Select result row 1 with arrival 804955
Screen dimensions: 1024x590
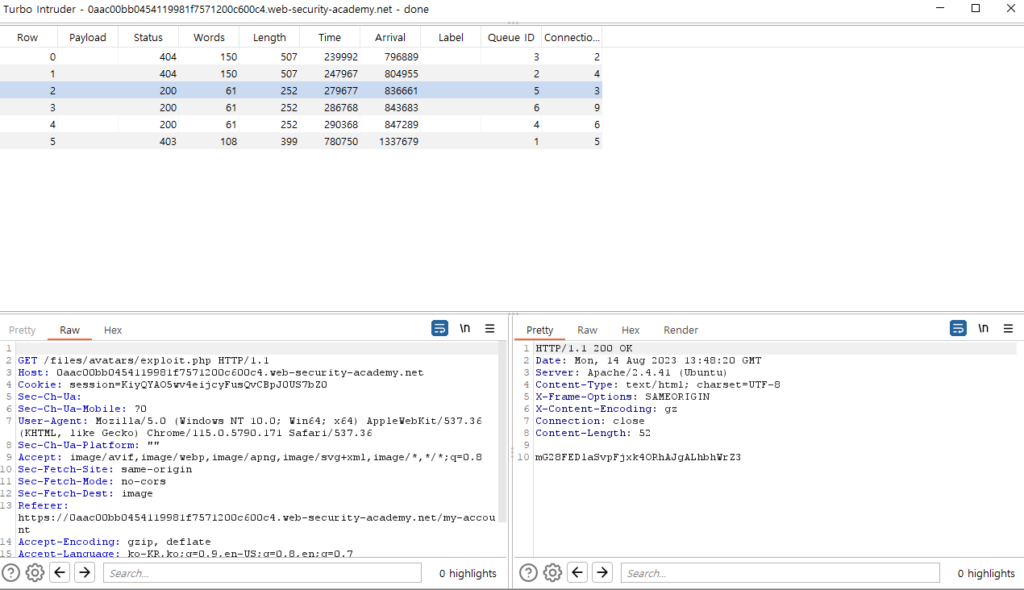pyautogui.click(x=300, y=74)
